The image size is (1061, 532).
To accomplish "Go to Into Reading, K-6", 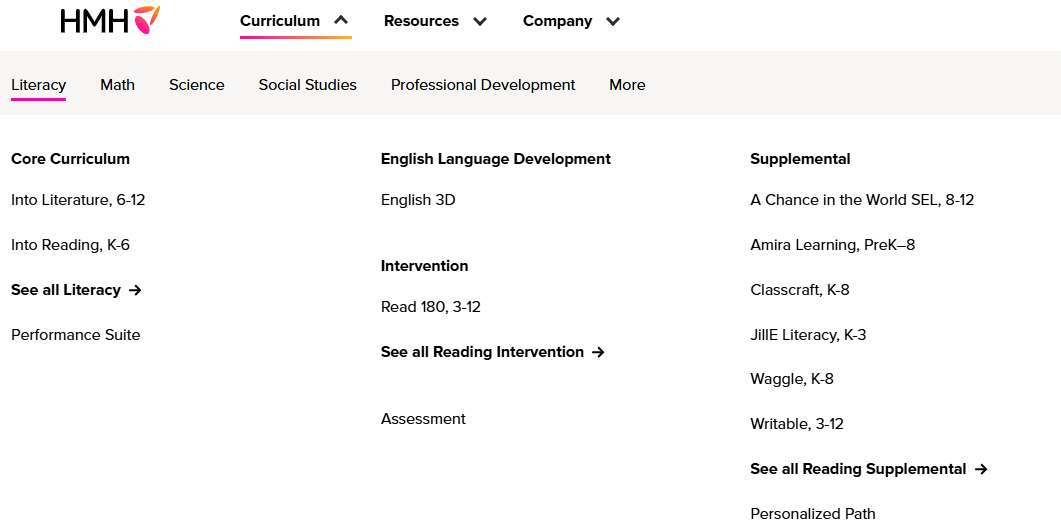I will [x=70, y=245].
